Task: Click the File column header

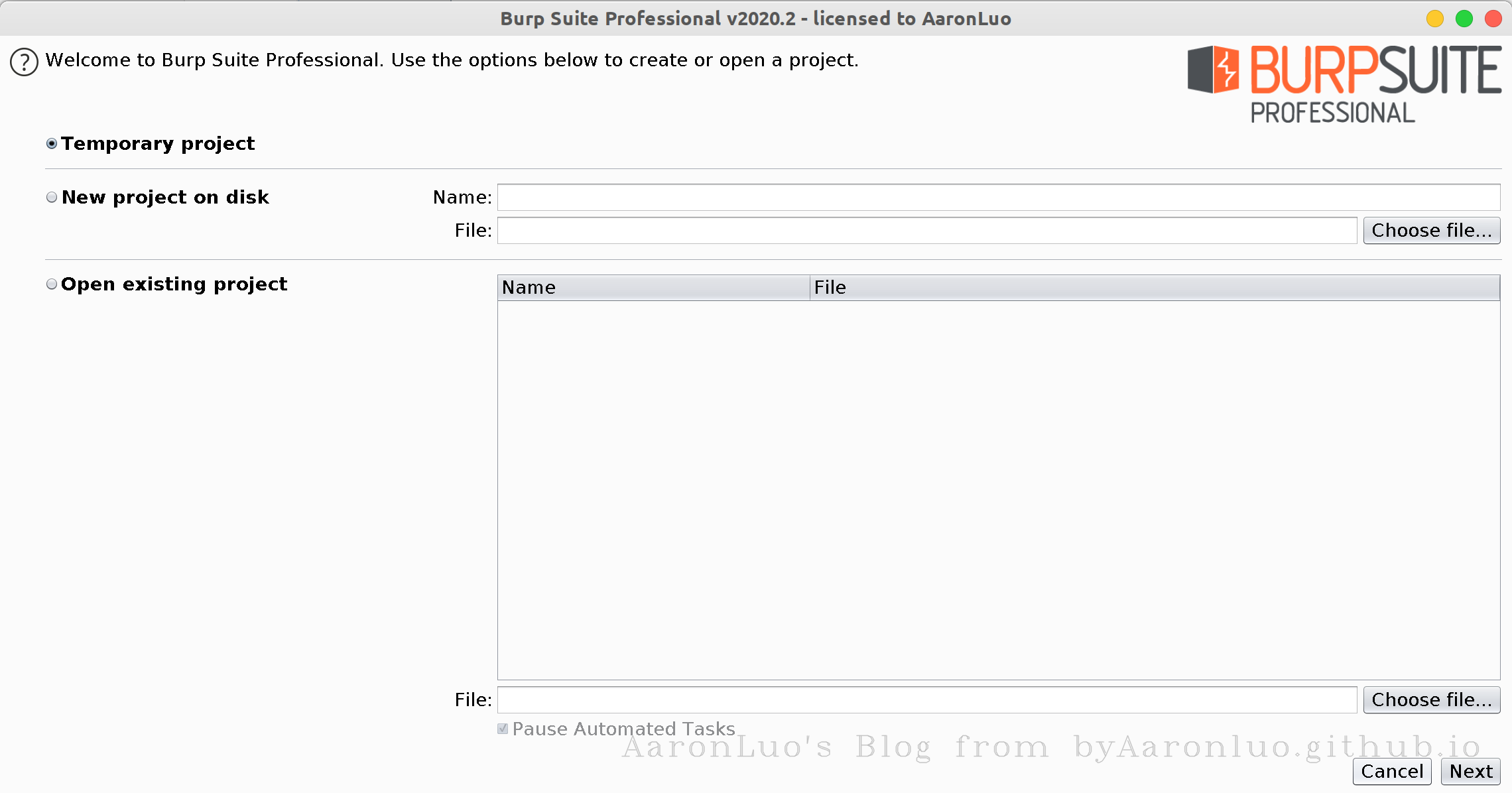Action: coord(1154,288)
